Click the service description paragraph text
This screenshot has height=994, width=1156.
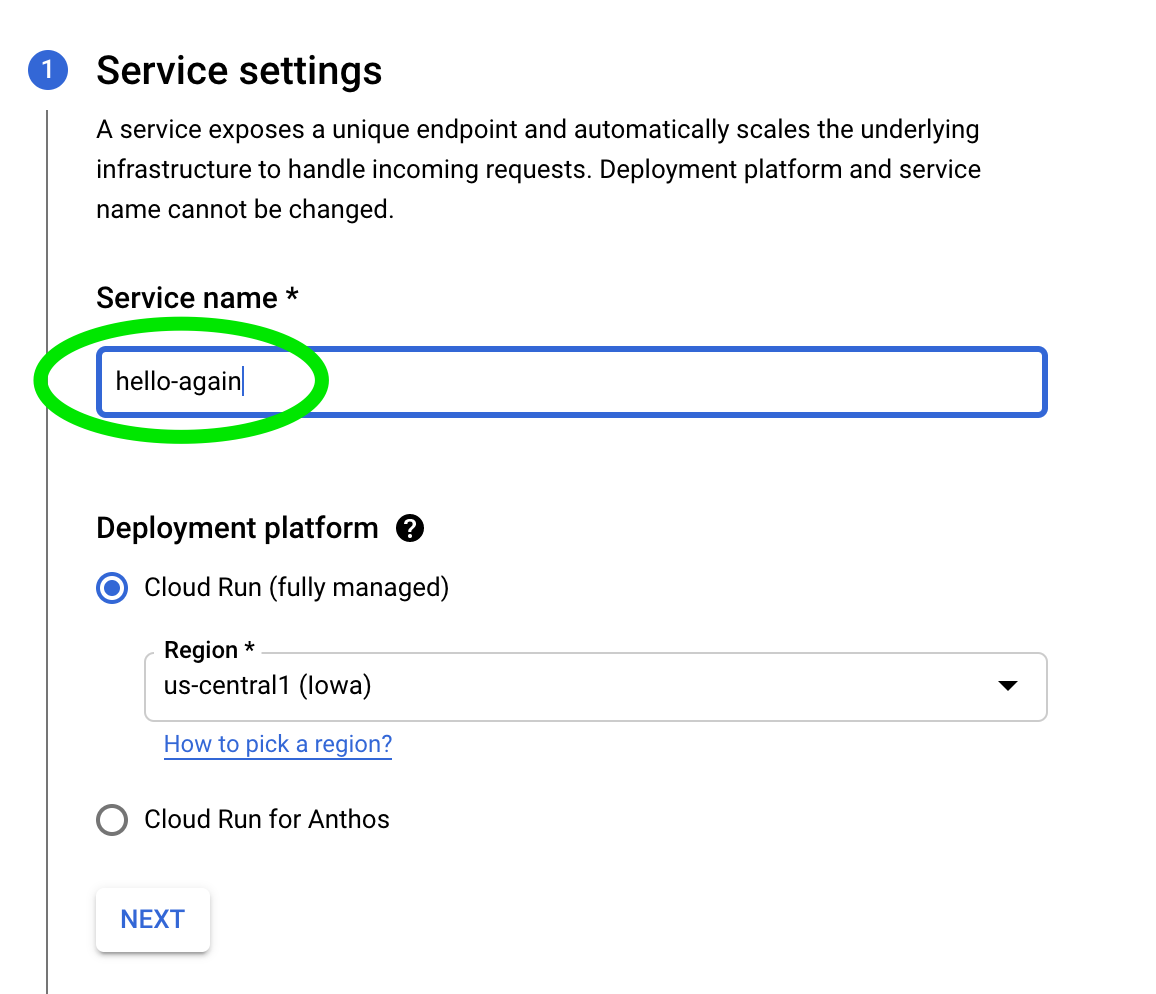pos(538,170)
